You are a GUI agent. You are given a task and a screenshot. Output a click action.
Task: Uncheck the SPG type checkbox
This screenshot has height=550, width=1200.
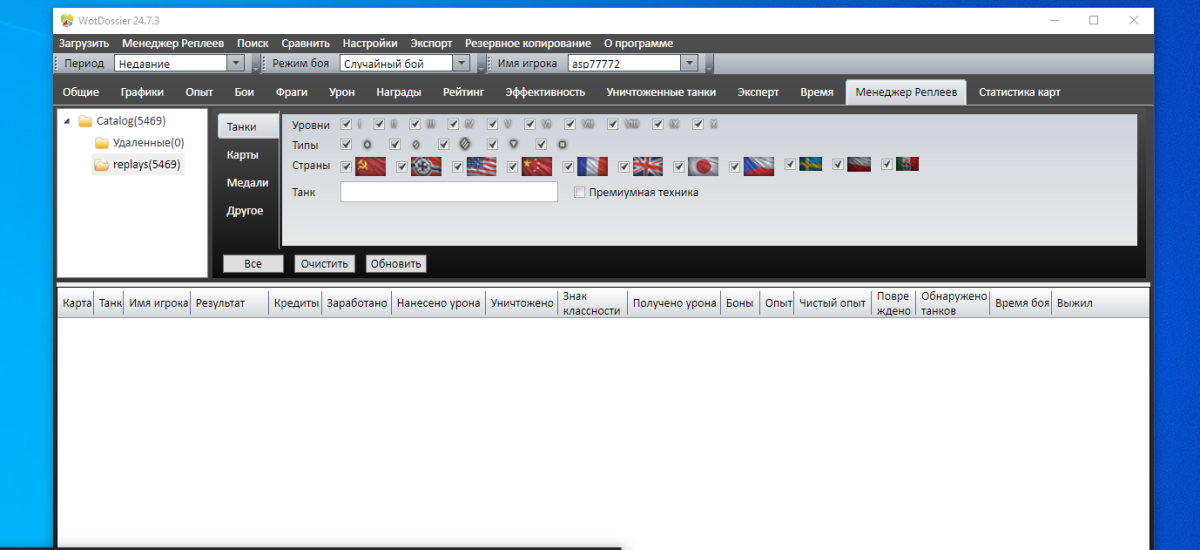coord(541,144)
